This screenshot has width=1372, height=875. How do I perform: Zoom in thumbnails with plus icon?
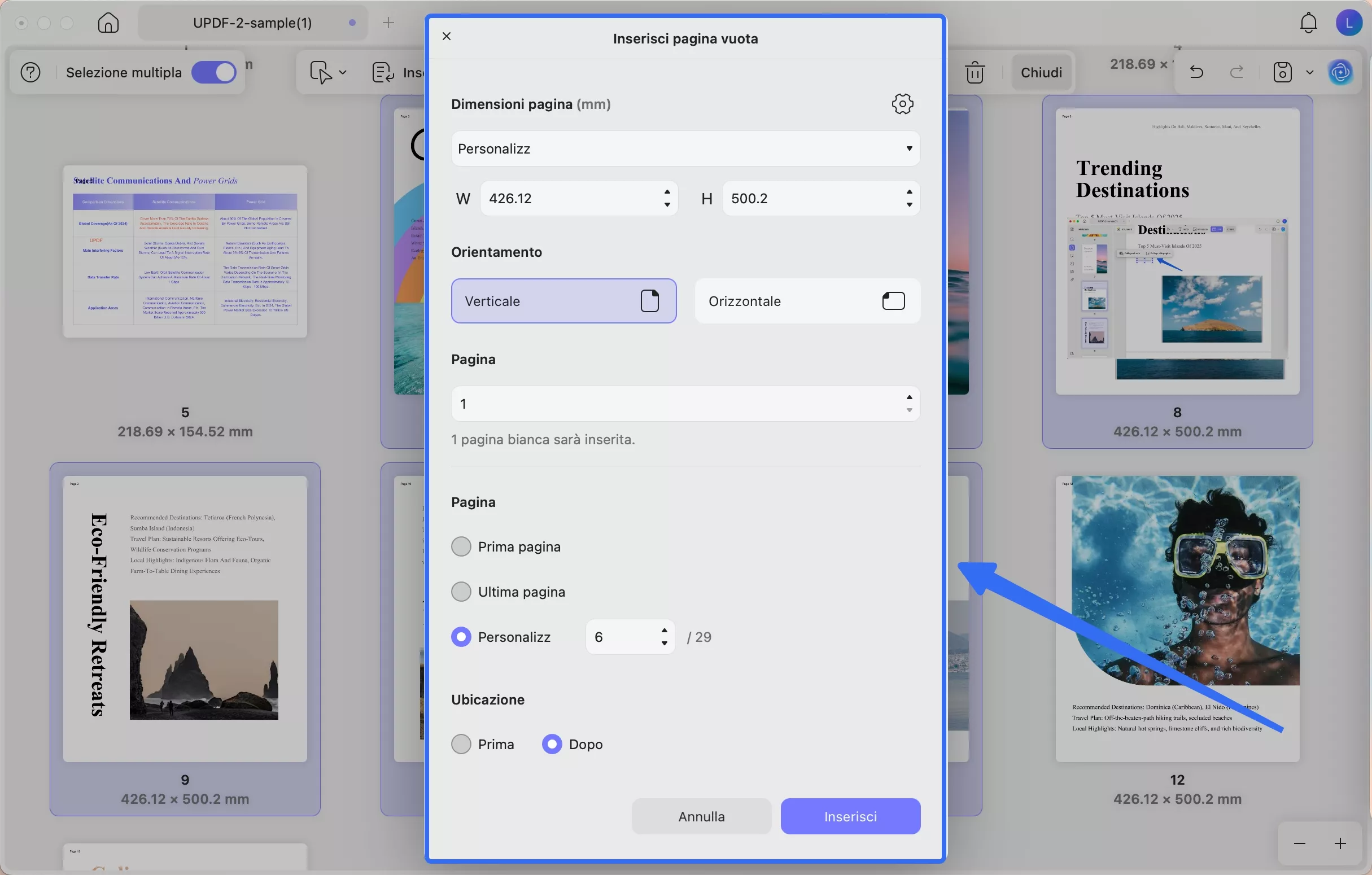coord(1340,843)
